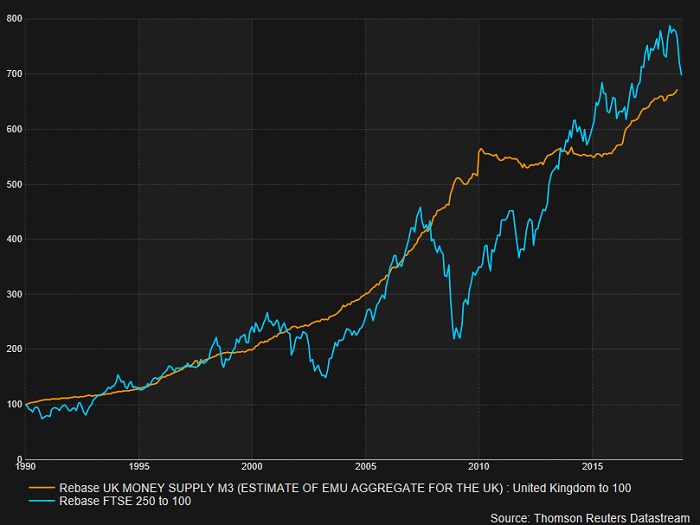Viewport: 700px width, 525px height.
Task: Click the 800 y-axis label
Action: [14, 19]
